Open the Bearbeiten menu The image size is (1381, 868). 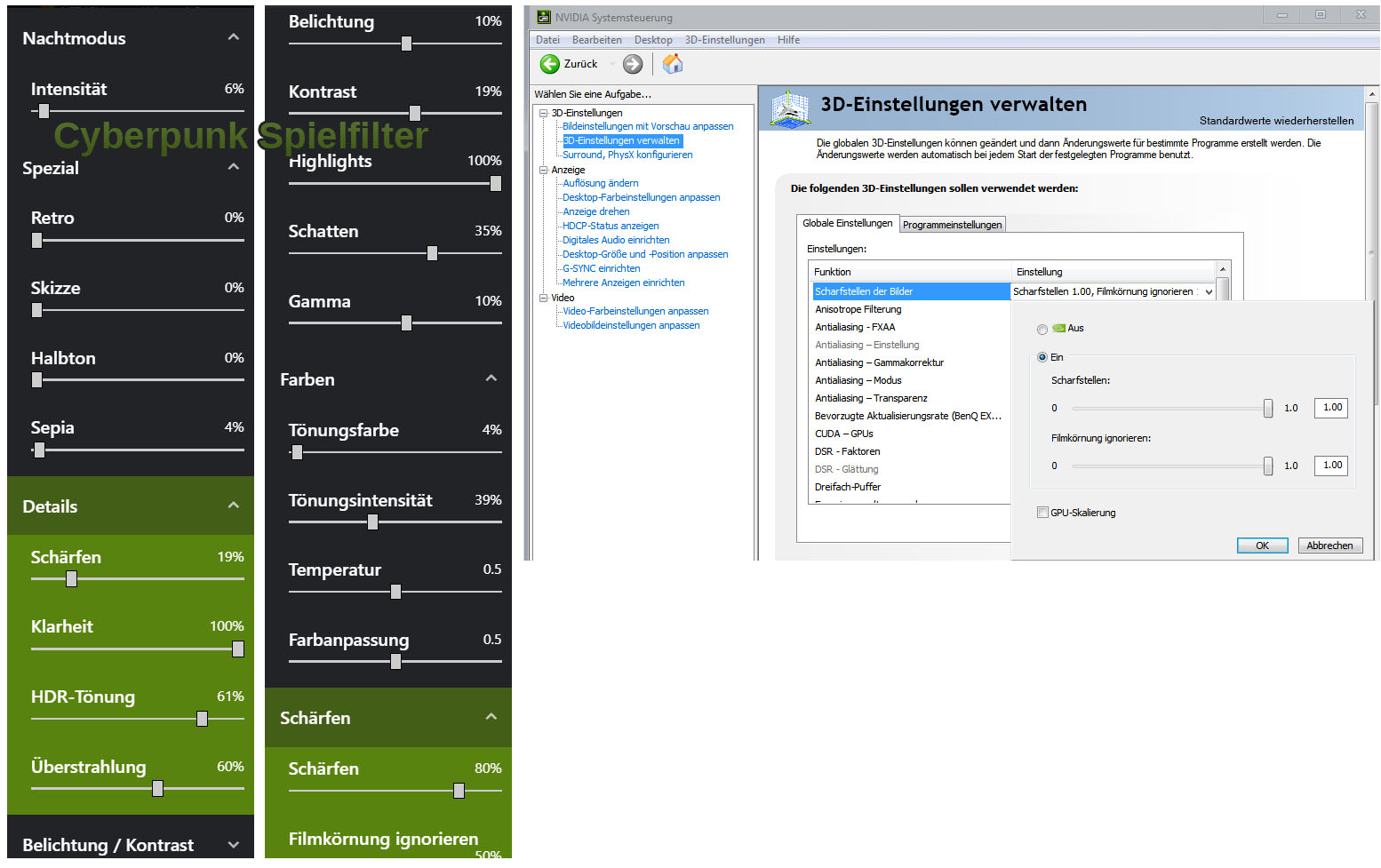tap(596, 40)
